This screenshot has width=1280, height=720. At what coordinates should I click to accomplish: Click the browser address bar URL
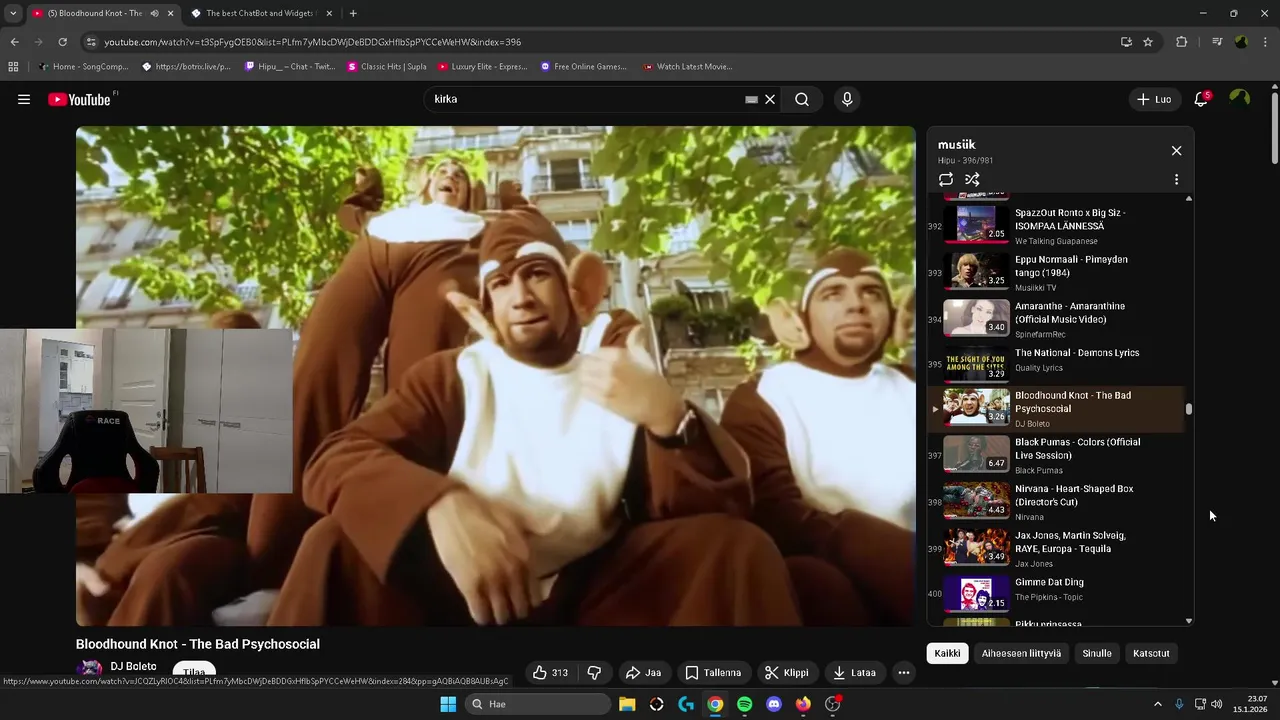(x=312, y=42)
